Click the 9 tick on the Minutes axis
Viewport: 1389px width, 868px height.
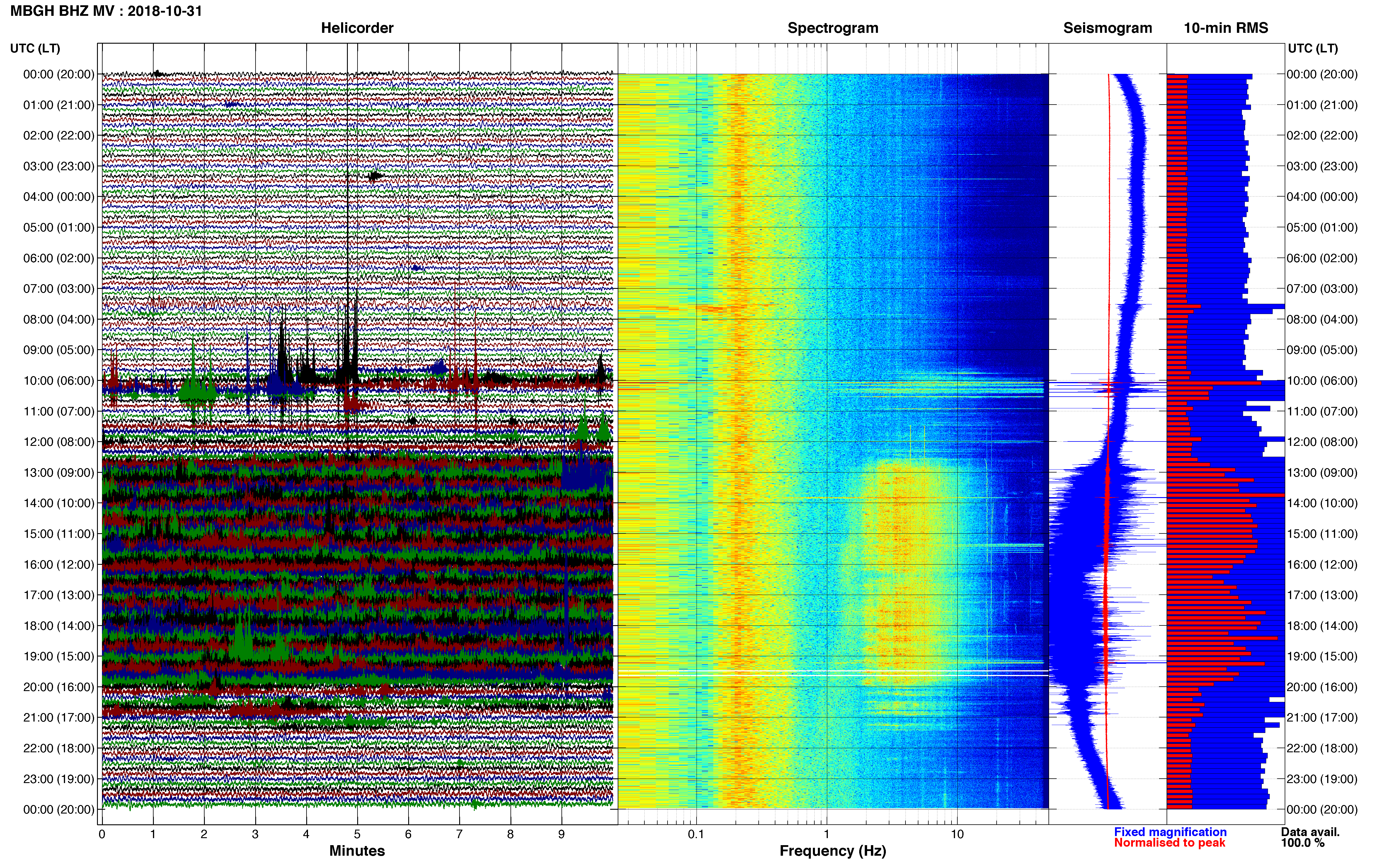[x=561, y=834]
